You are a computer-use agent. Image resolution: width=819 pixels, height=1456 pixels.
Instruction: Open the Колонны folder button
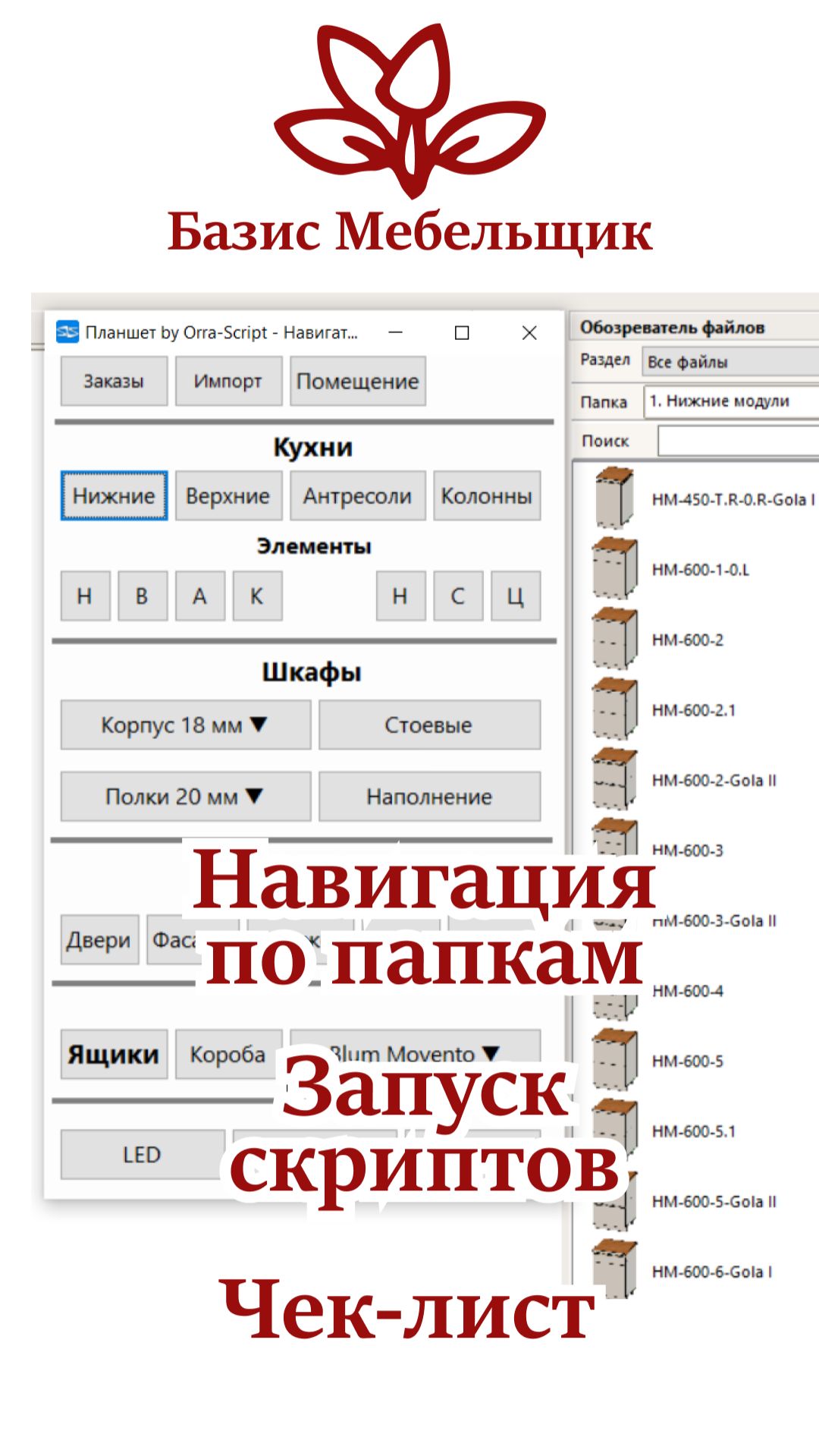point(487,495)
